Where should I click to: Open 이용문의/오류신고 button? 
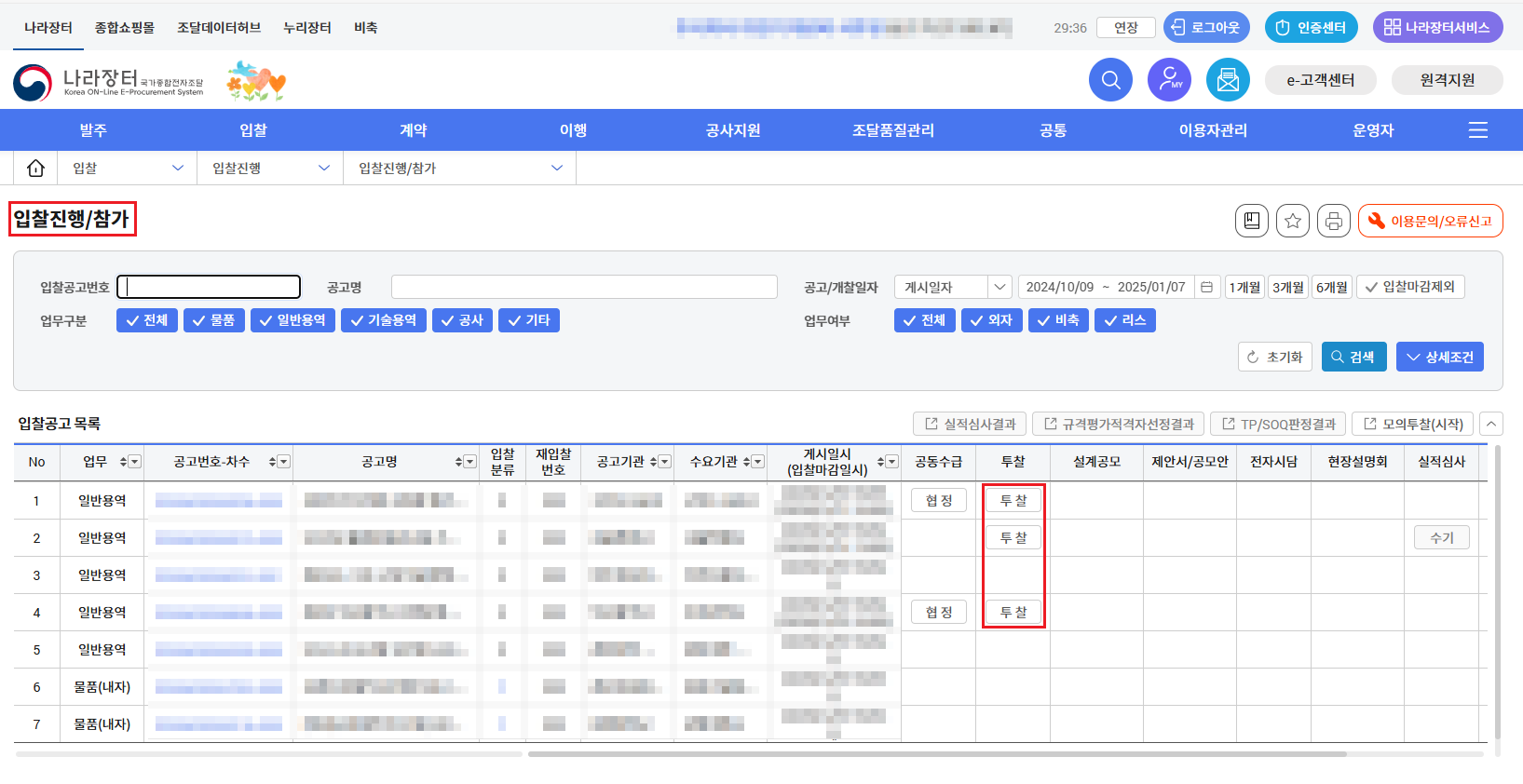[x=1431, y=221]
